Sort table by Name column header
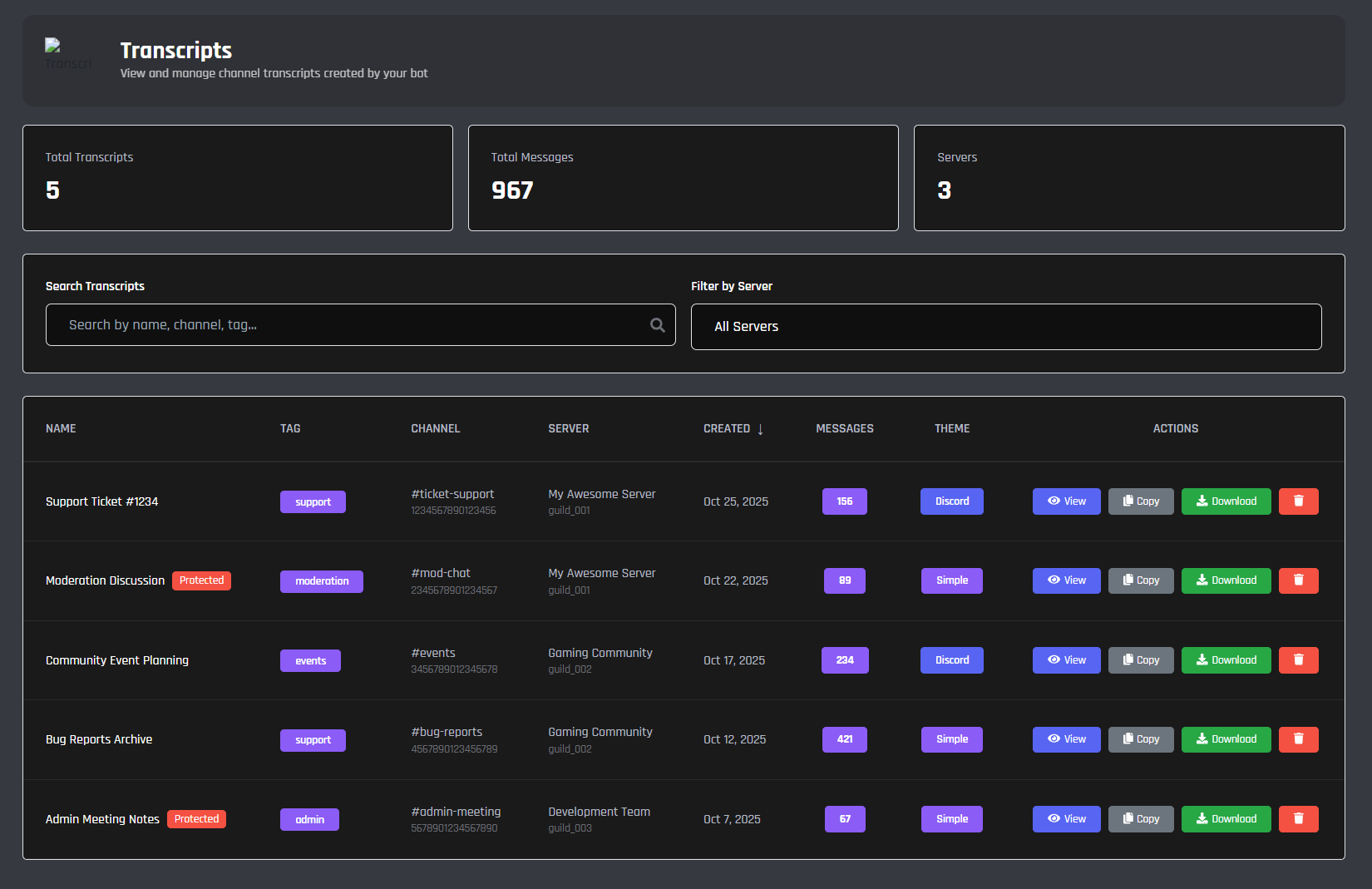1372x889 pixels. (x=61, y=429)
